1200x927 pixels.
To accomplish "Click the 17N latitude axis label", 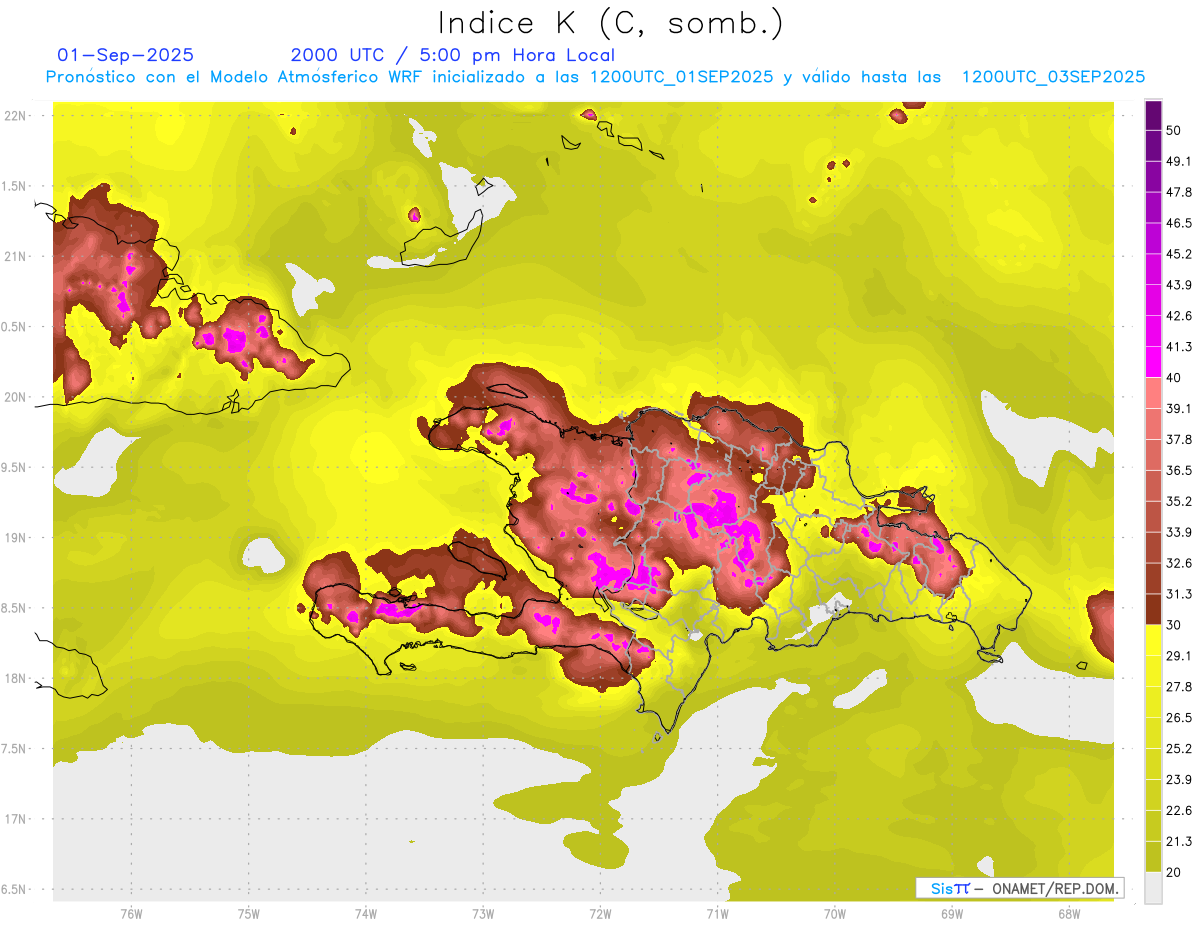I will click(16, 819).
